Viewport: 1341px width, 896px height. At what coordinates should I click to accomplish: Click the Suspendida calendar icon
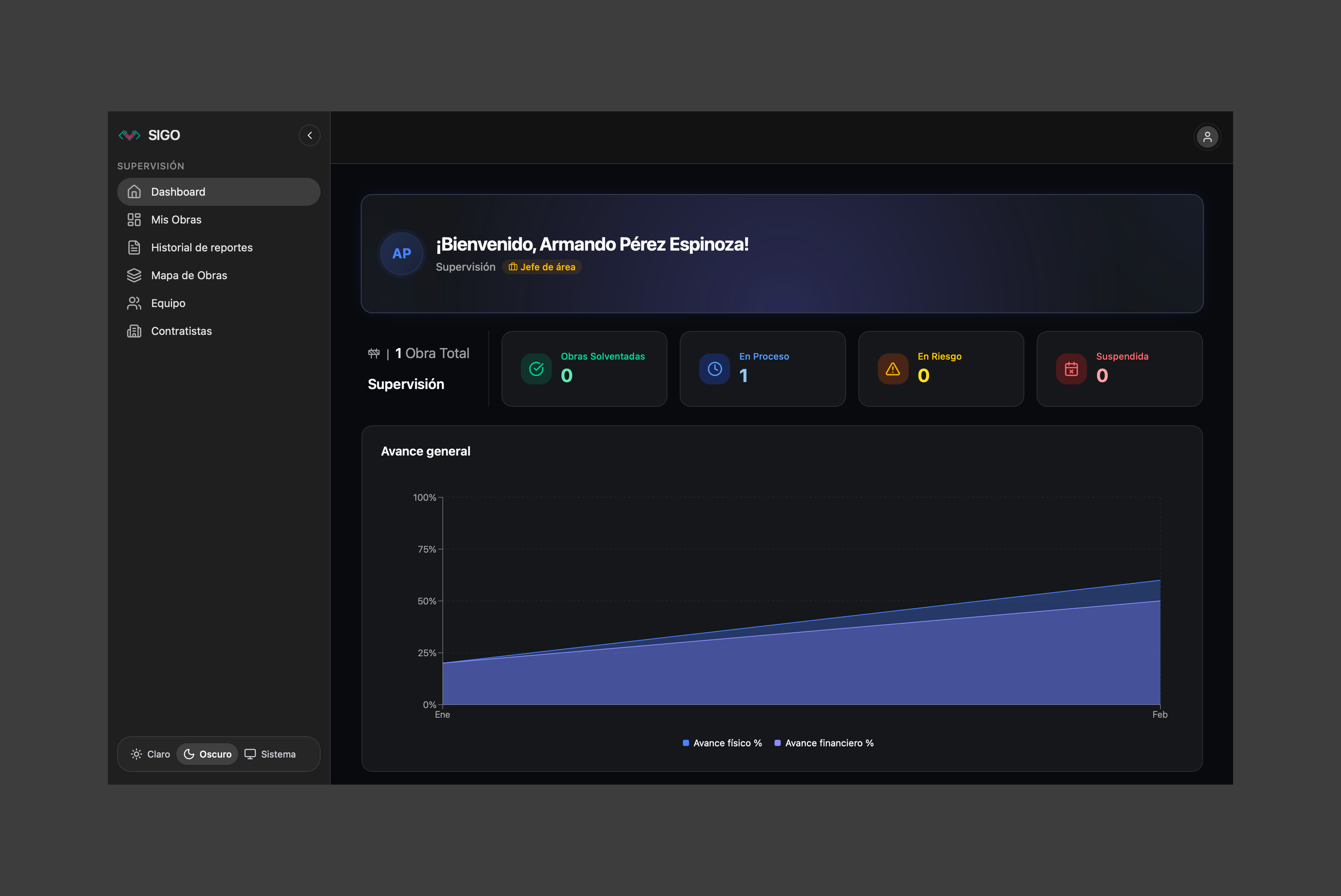tap(1071, 369)
